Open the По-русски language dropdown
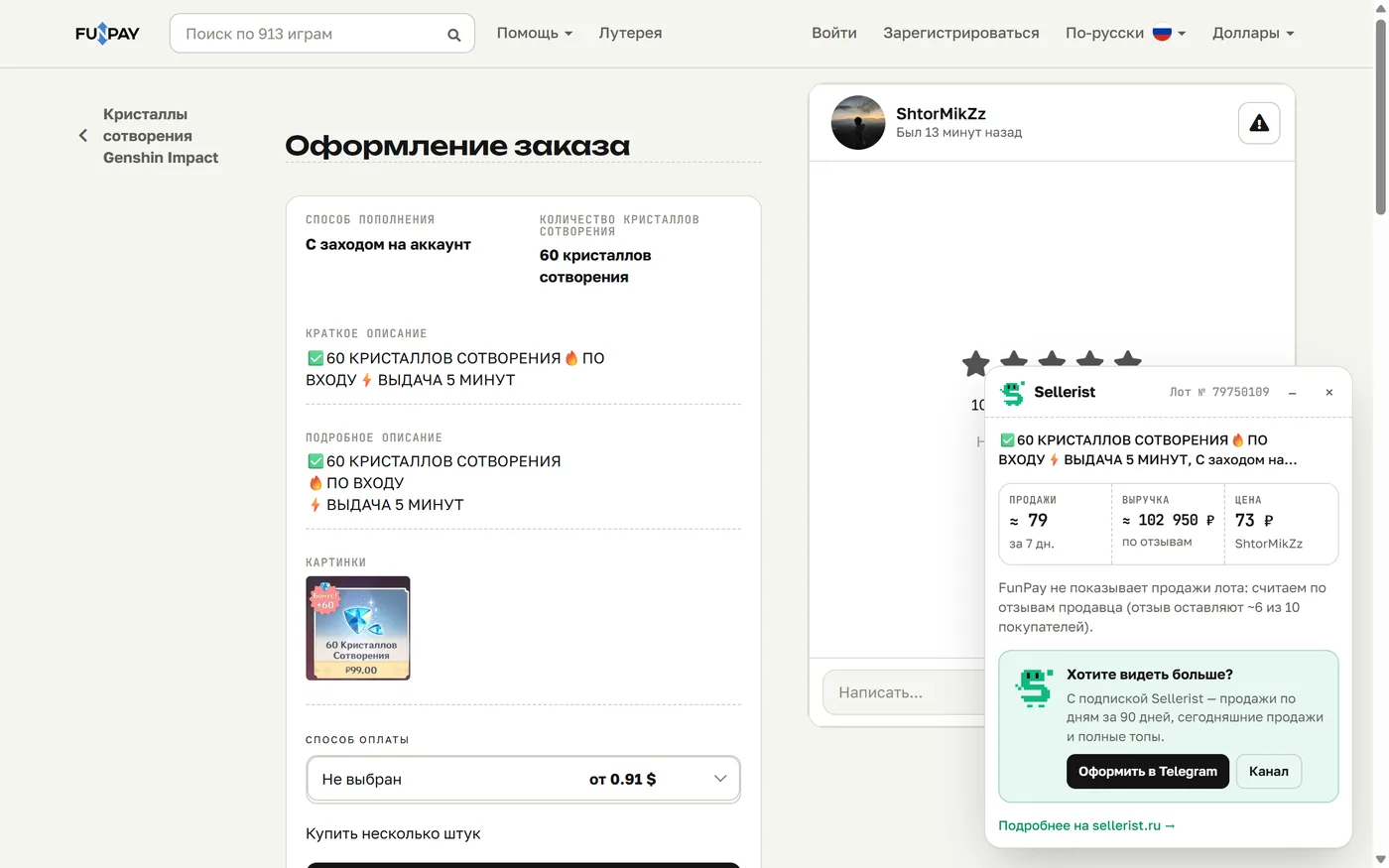Screen dimensions: 1389x868 [x=1125, y=33]
